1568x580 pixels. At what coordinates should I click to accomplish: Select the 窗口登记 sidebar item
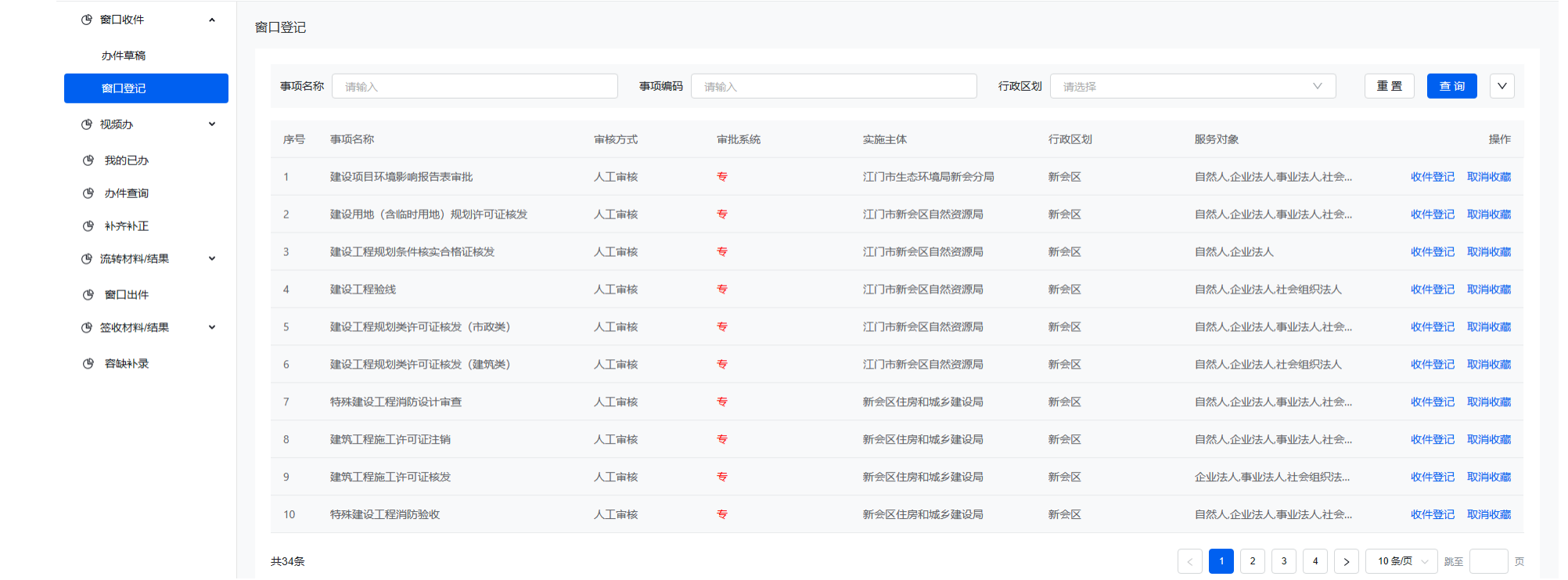click(x=146, y=88)
